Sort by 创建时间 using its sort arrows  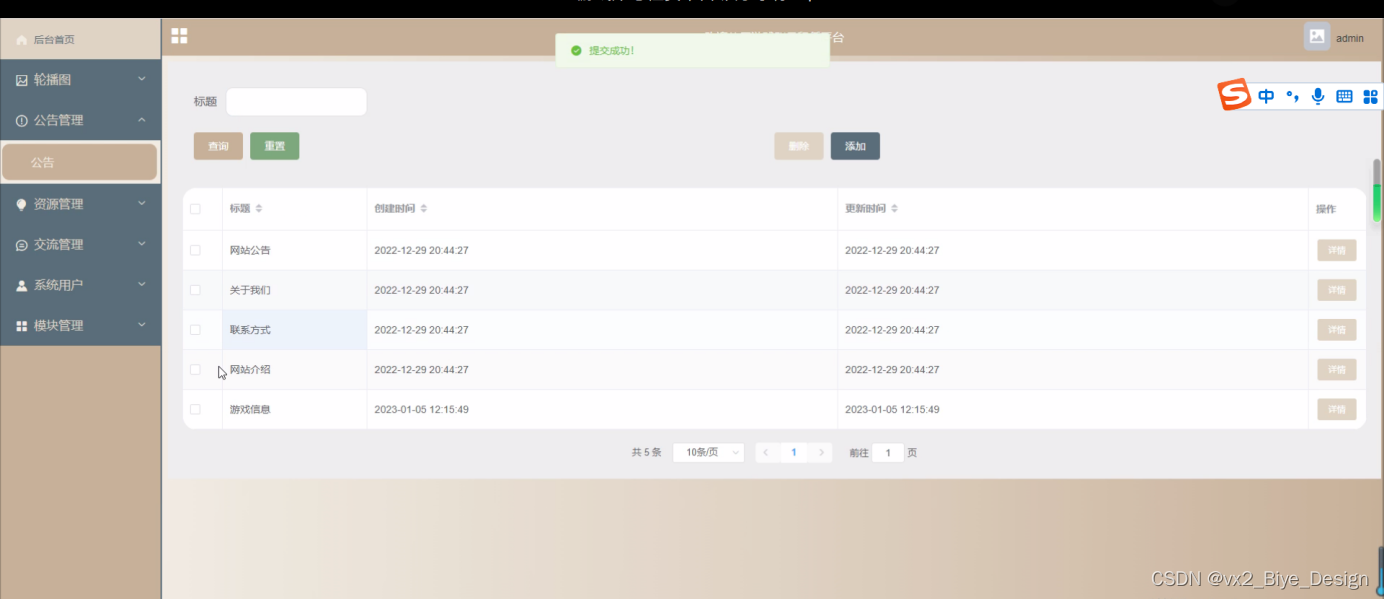[x=423, y=209]
